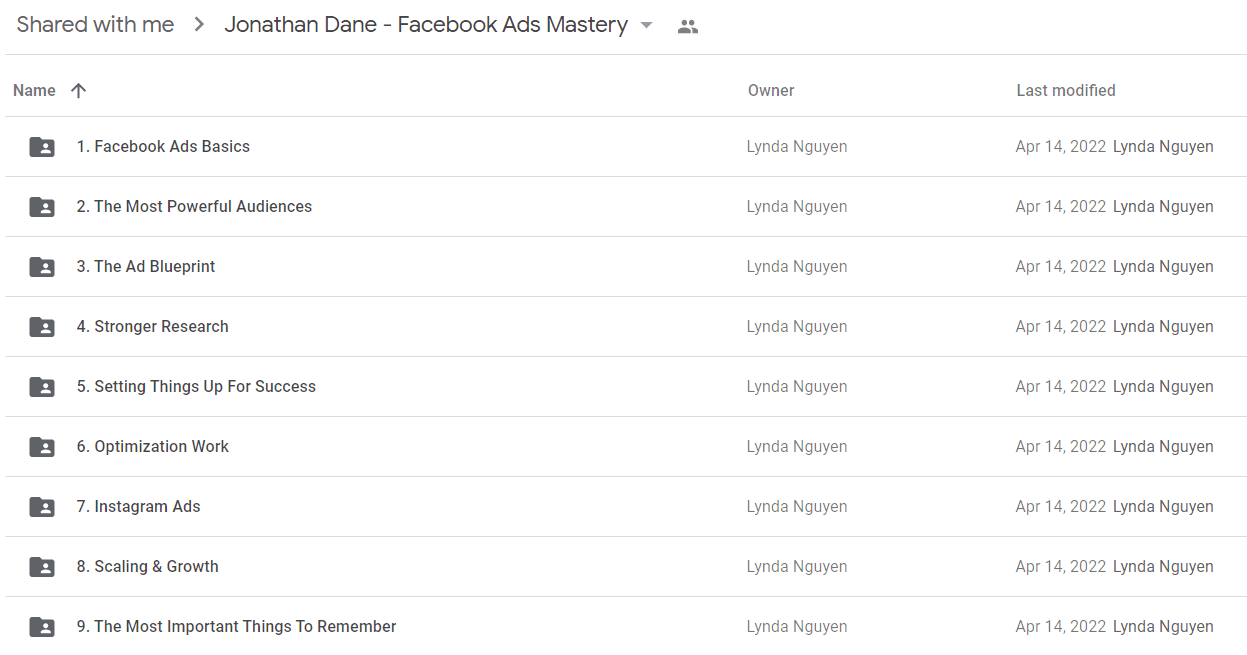Click owner Lynda Nguyen in Optimization Work row
Viewport: 1247px width, 655px height.
797,446
